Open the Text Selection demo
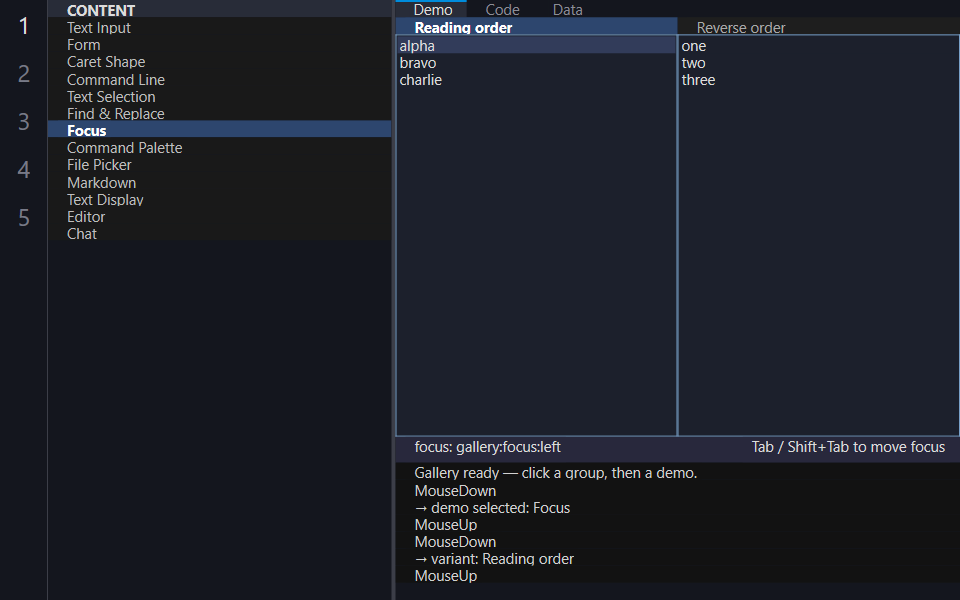The width and height of the screenshot is (960, 600). tap(219, 97)
